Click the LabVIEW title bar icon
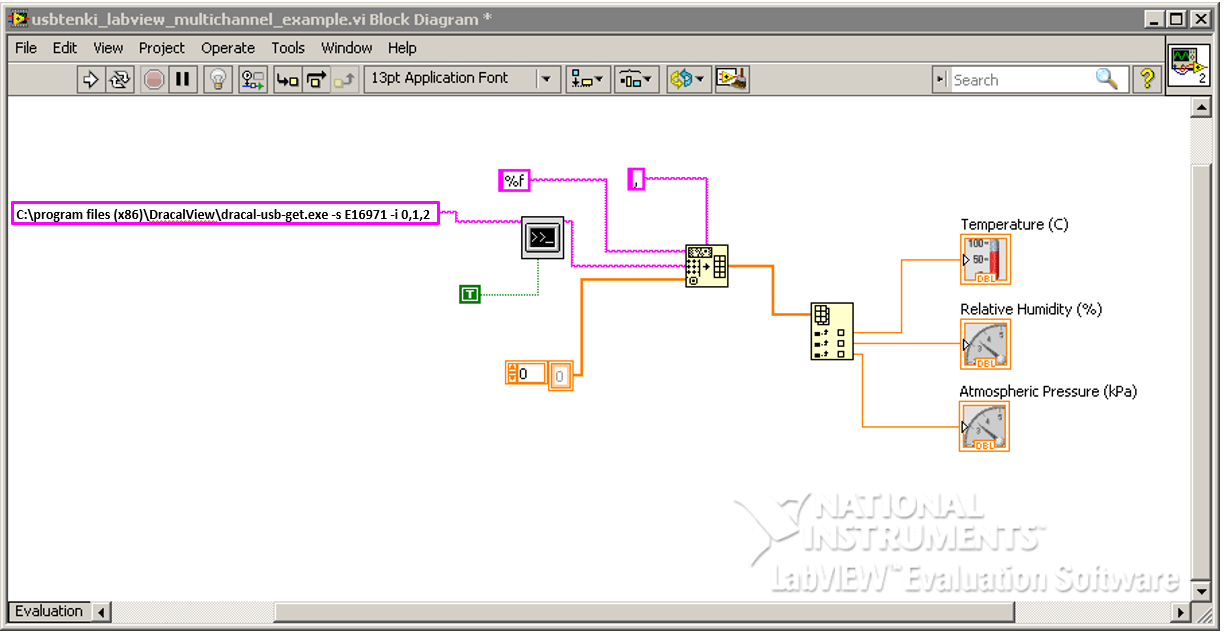The image size is (1227, 633). [x=18, y=19]
